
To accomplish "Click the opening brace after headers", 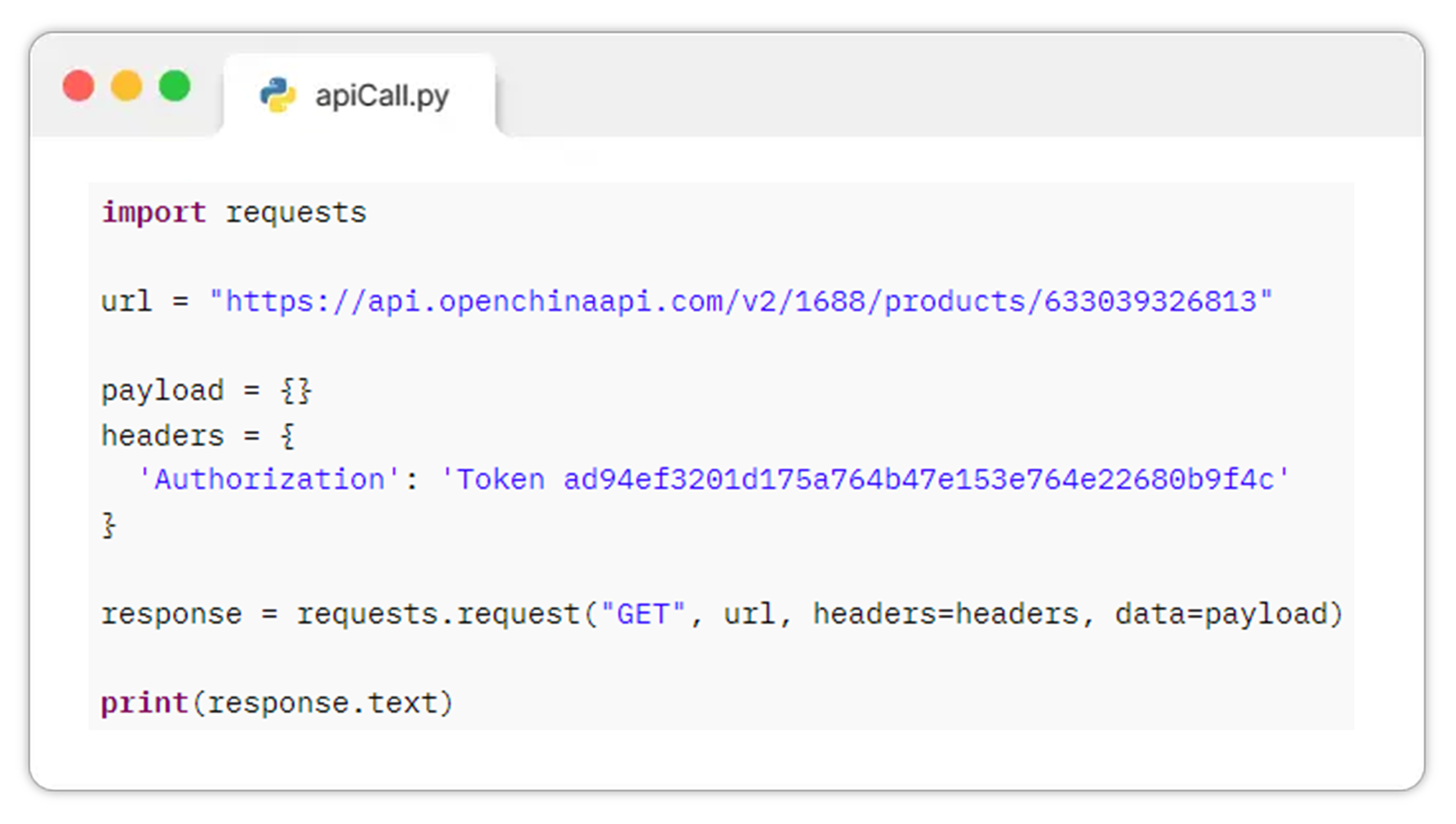I will pos(288,436).
